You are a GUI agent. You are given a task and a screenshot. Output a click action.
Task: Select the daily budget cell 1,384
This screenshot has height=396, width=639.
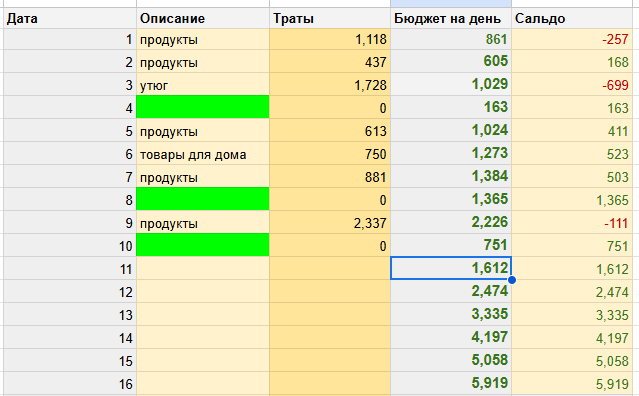pyautogui.click(x=451, y=177)
